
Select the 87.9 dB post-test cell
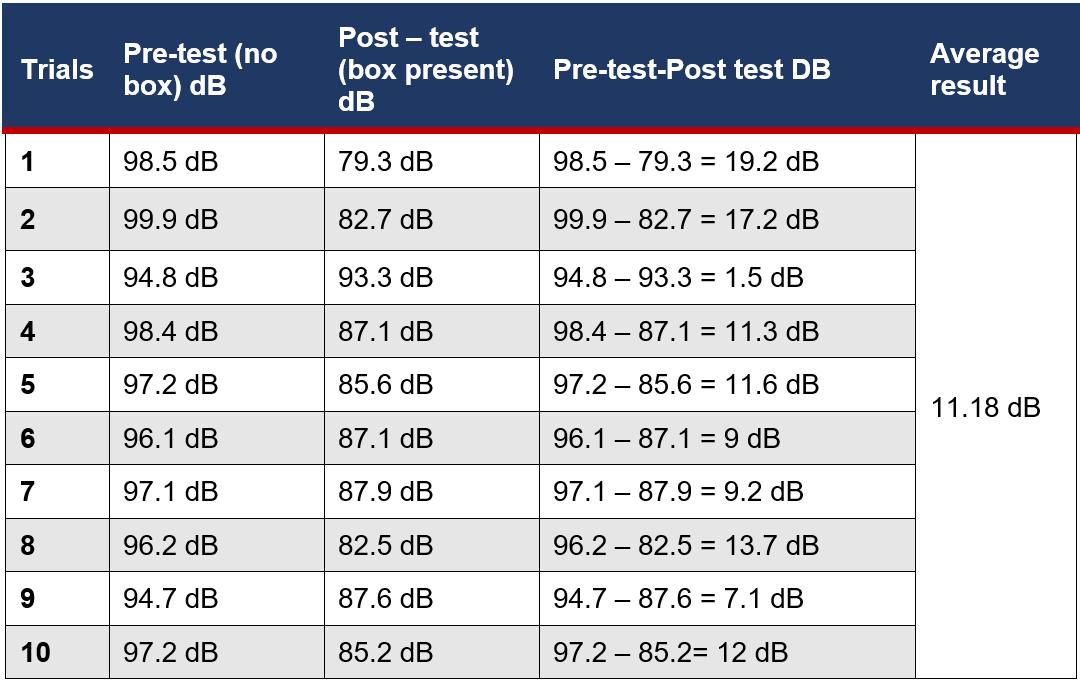(x=385, y=491)
